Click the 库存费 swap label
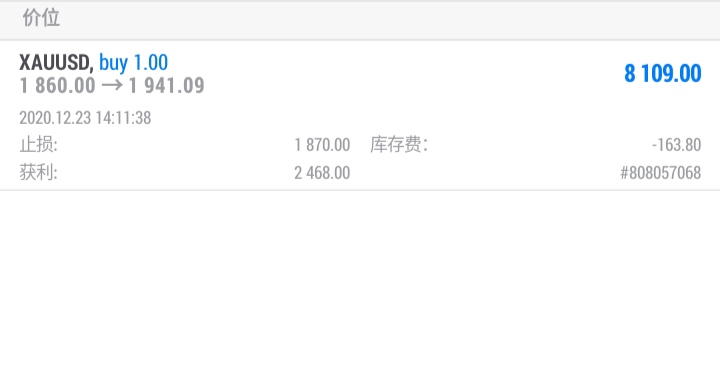The width and height of the screenshot is (720, 383). point(396,145)
